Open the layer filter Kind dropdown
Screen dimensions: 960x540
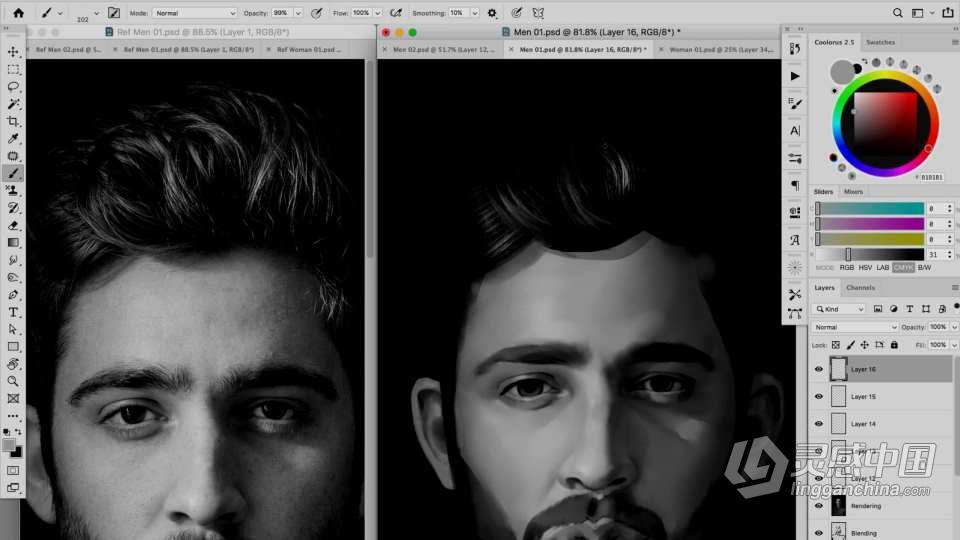pos(839,309)
